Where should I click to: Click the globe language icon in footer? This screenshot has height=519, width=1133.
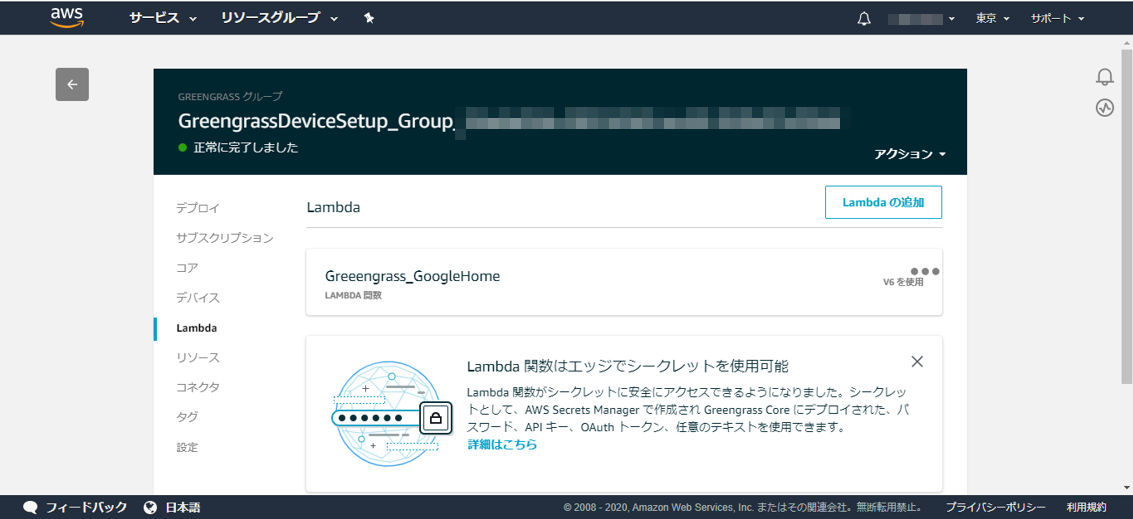click(151, 507)
